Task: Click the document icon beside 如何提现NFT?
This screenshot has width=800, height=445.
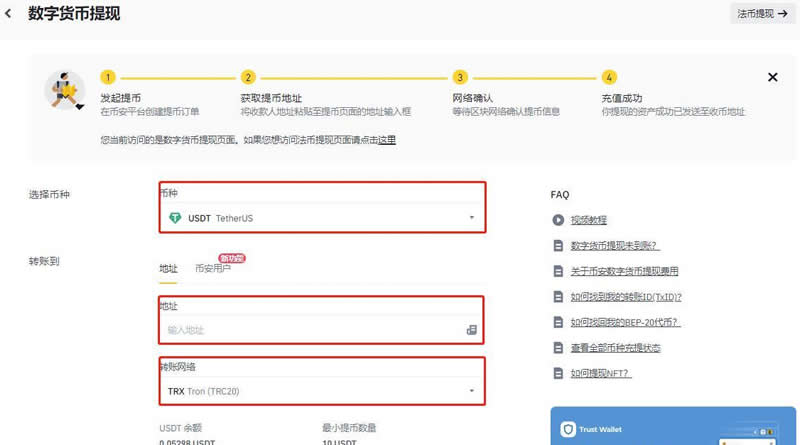Action: coord(558,373)
